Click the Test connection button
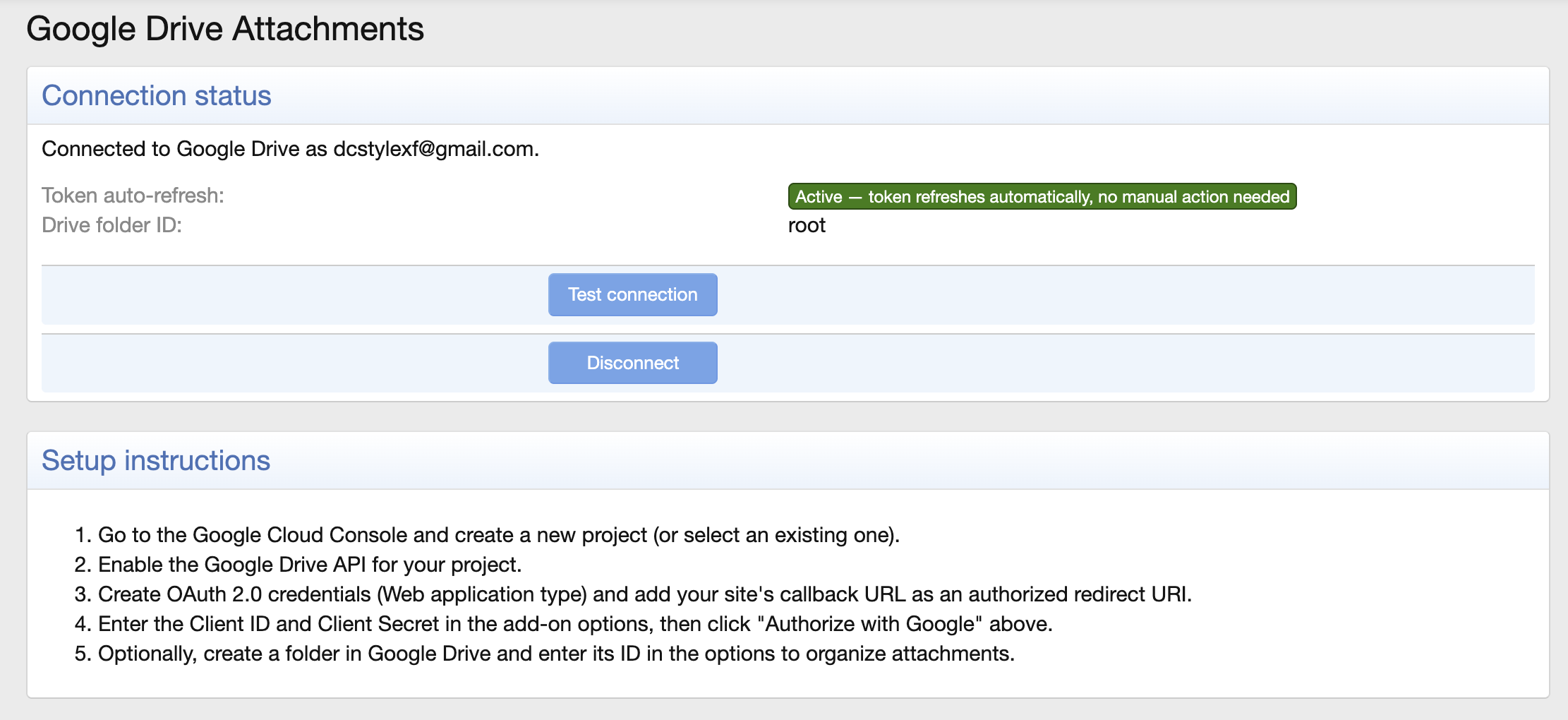The width and height of the screenshot is (1568, 720). (632, 294)
